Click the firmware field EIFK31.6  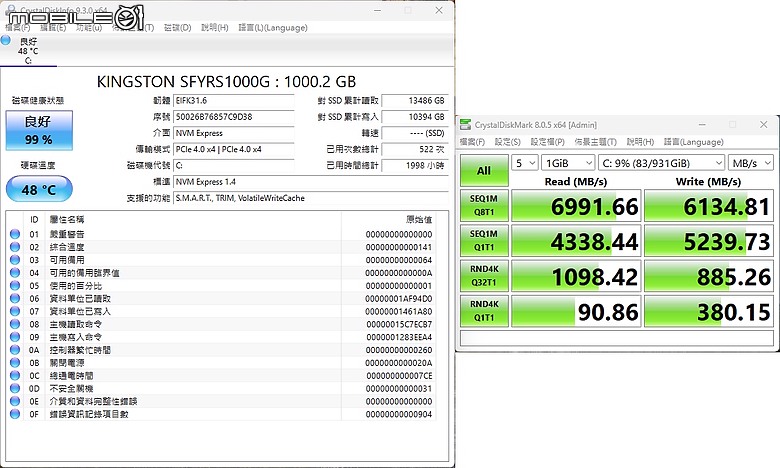pos(234,100)
